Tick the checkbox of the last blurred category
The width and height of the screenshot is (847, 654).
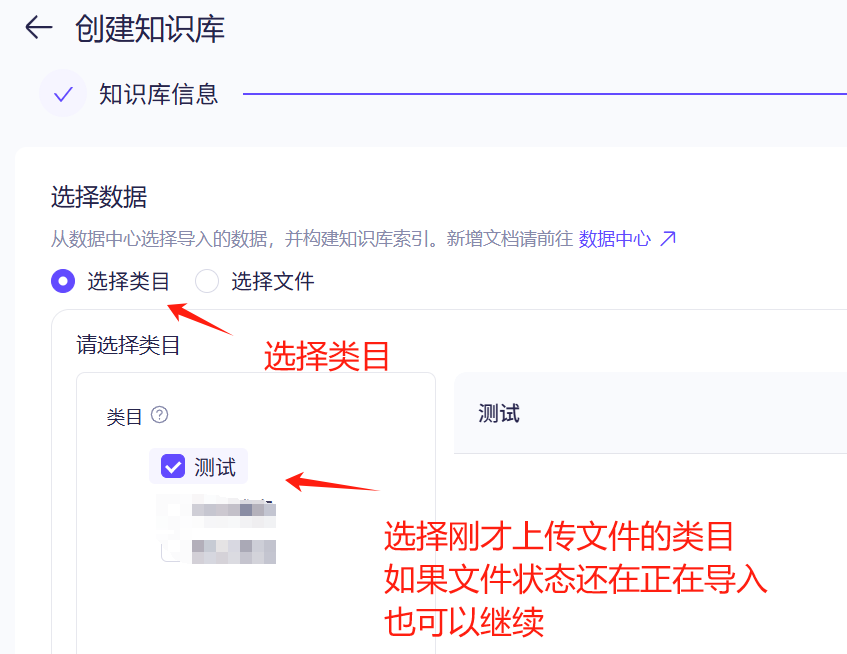point(171,551)
